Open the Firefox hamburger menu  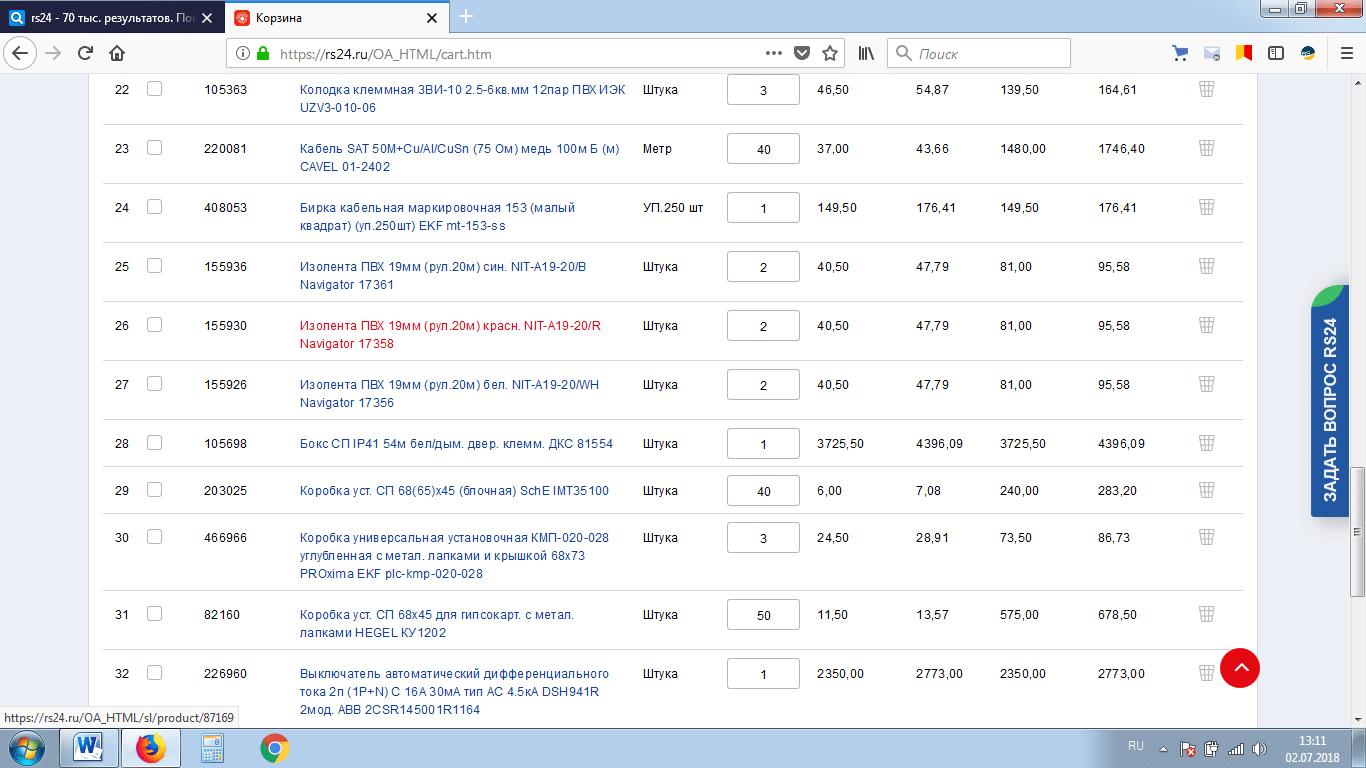(x=1345, y=53)
